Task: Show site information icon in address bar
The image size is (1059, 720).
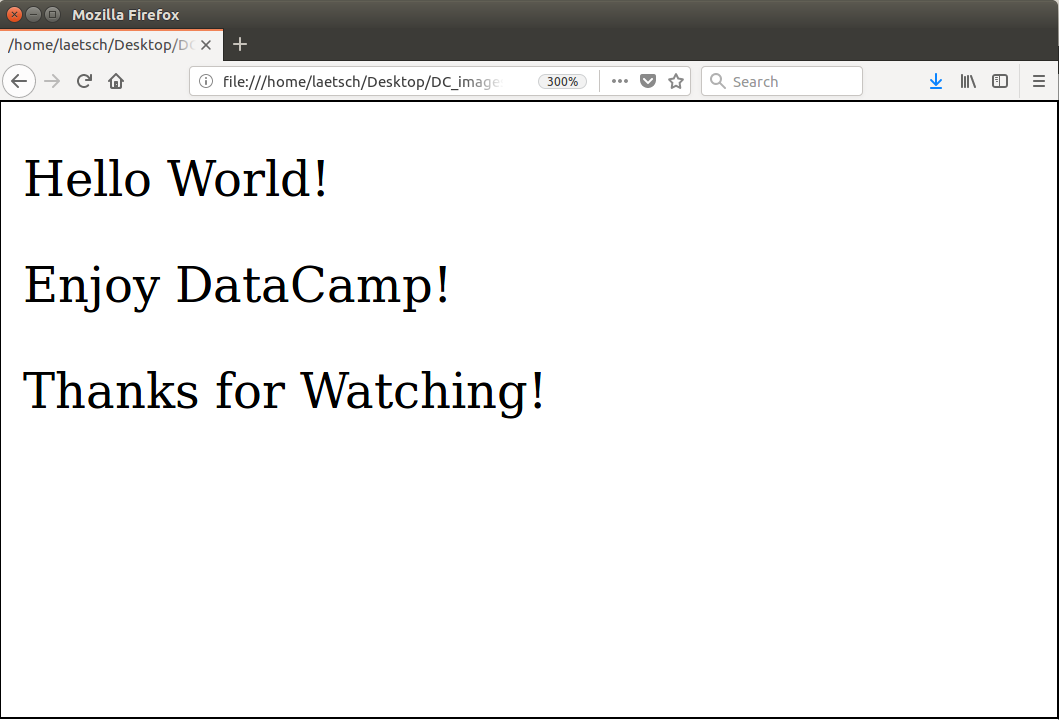Action: (x=206, y=82)
